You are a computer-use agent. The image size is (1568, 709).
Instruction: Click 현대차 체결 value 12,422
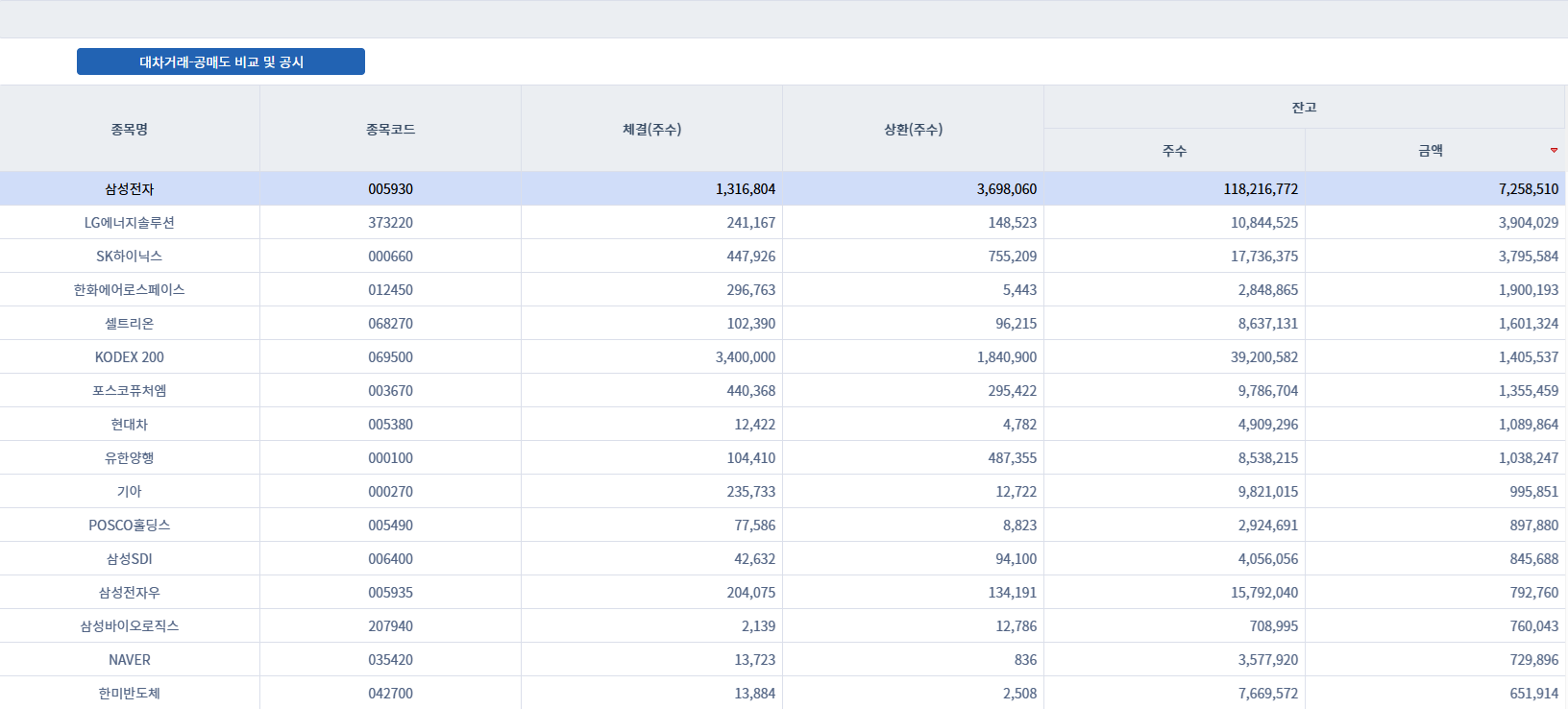(755, 425)
